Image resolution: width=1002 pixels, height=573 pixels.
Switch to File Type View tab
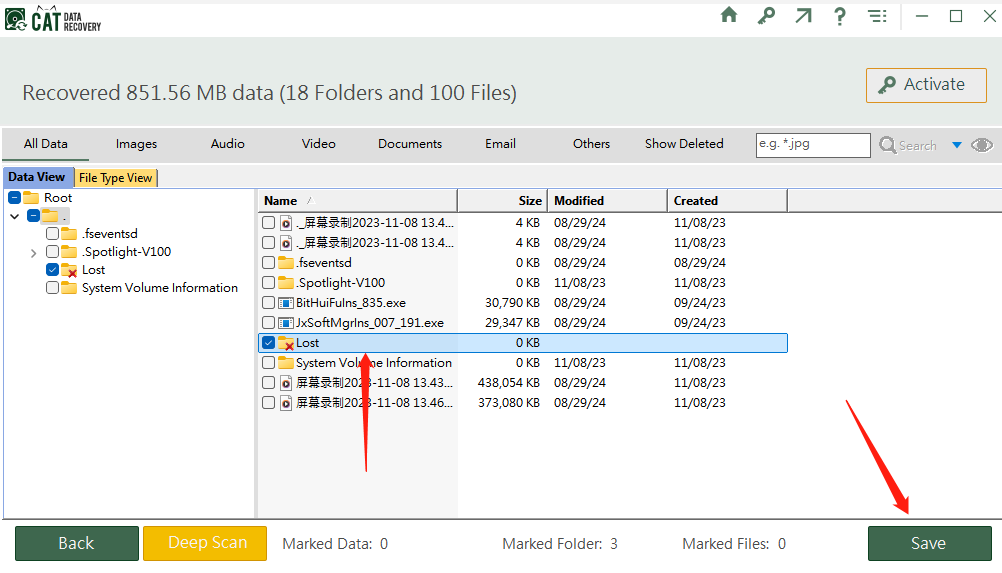coord(116,178)
